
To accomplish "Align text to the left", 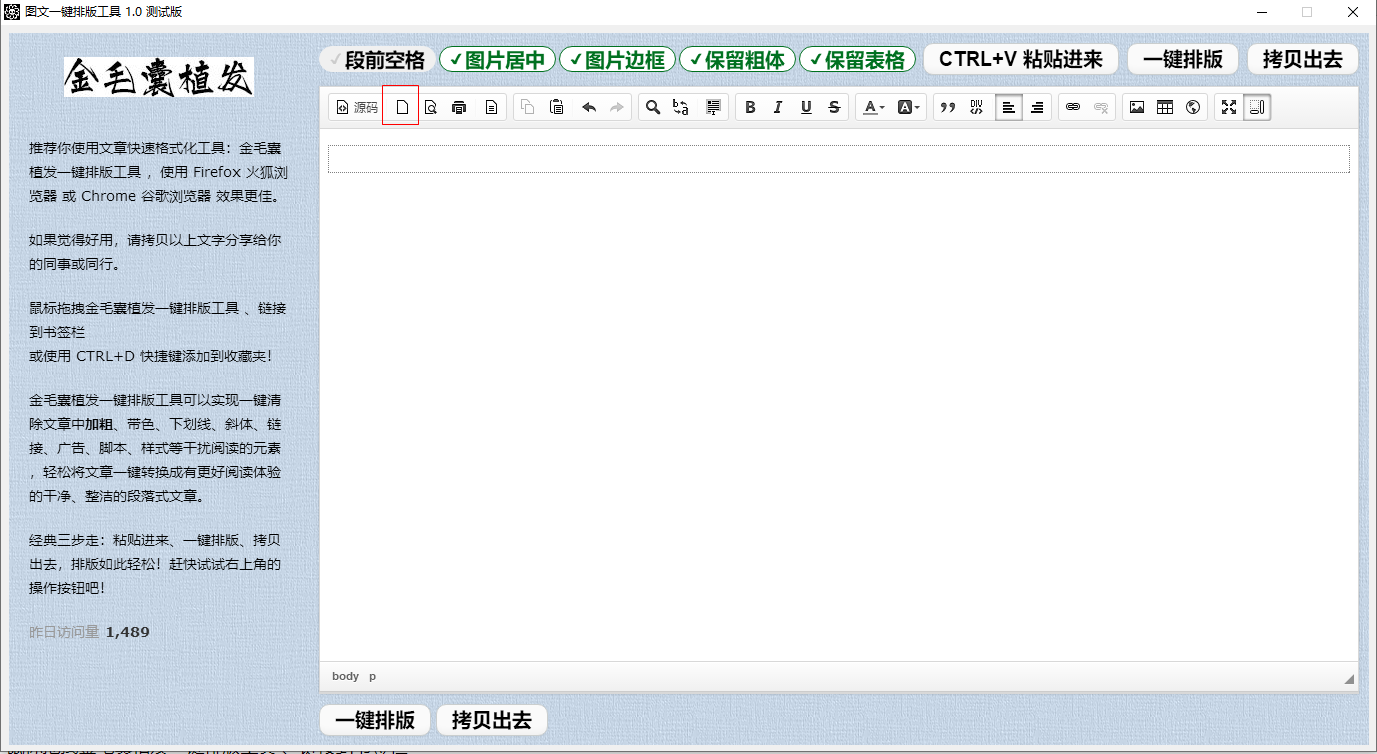I will [1009, 107].
